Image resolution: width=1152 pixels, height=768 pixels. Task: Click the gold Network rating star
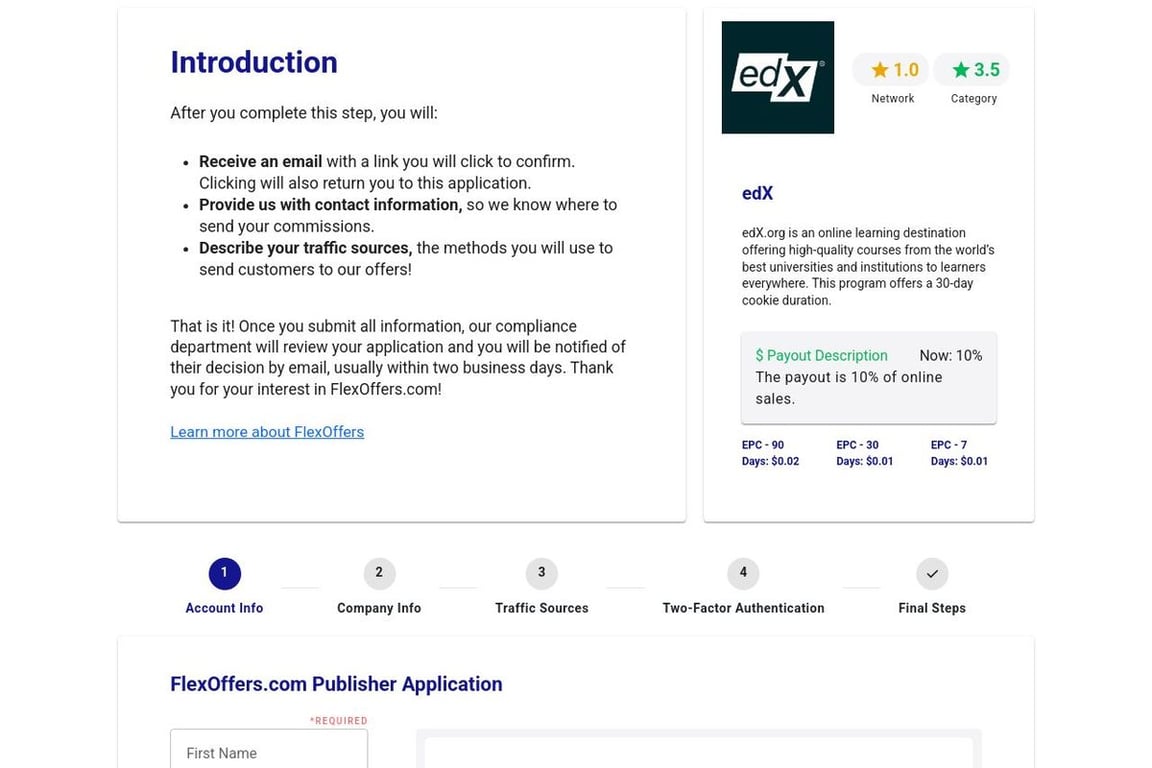tap(879, 70)
